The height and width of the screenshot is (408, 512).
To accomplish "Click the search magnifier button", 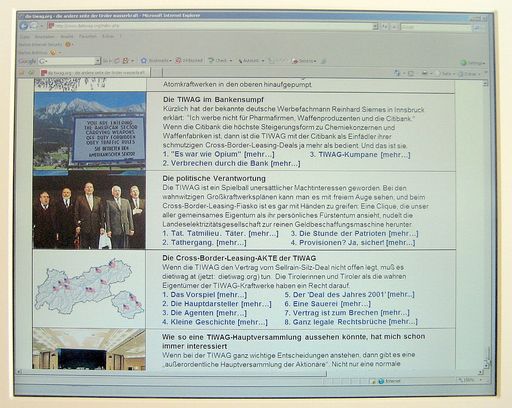I will [x=478, y=28].
